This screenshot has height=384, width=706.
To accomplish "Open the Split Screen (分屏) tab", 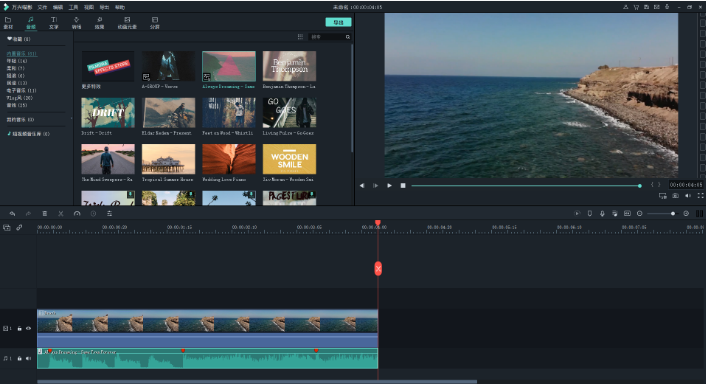I will point(154,23).
